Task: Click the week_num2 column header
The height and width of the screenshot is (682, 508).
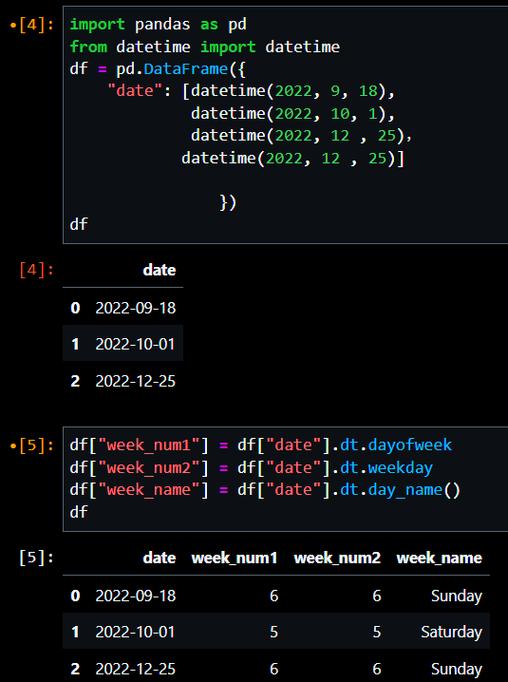Action: coord(337,558)
